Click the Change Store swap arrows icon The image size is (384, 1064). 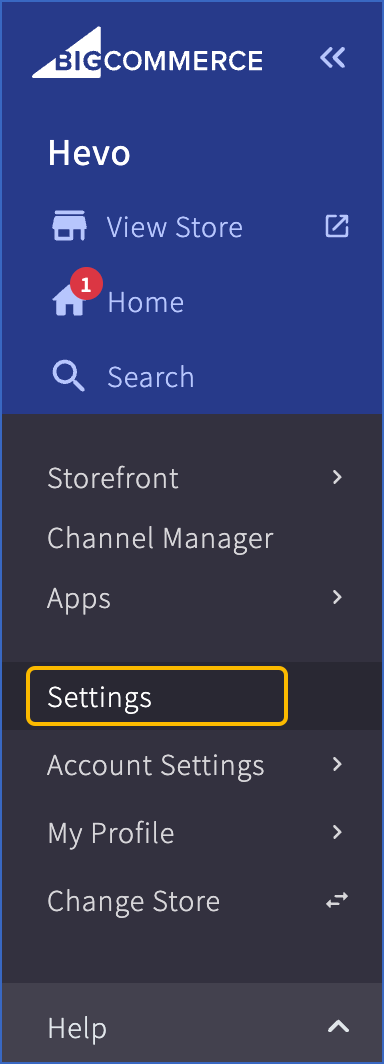[337, 900]
